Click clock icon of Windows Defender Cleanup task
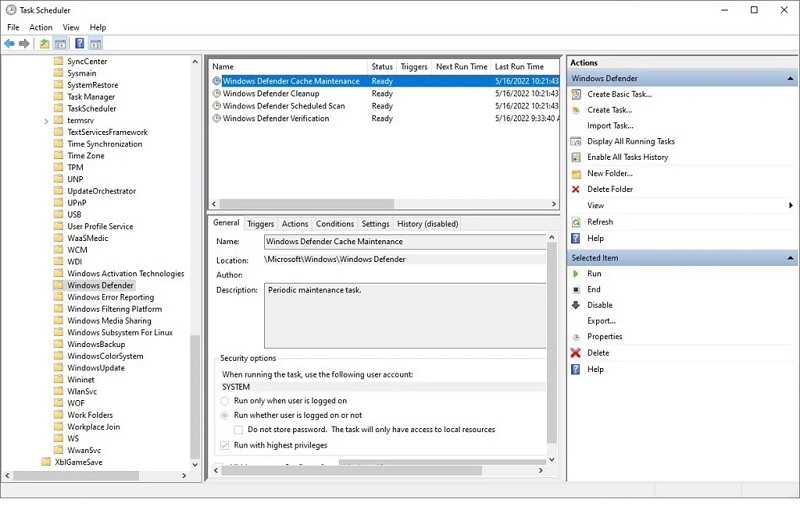 tap(217, 94)
